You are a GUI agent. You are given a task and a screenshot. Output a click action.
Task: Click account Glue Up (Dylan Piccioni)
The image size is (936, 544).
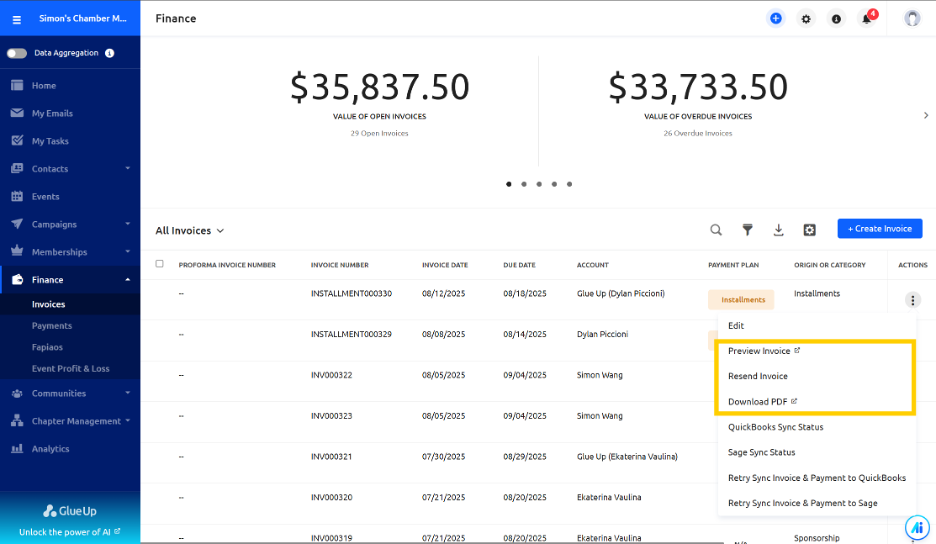(621, 293)
